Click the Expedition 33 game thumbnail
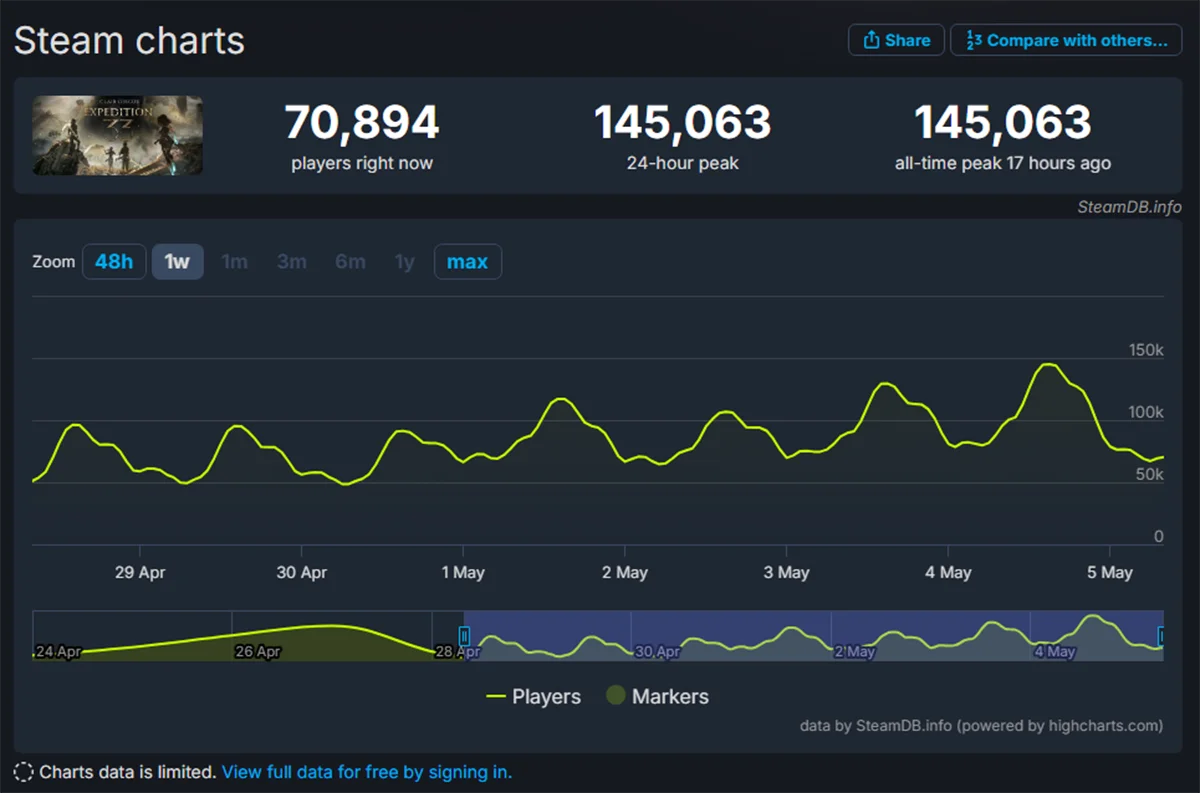The image size is (1200, 793). pos(118,135)
